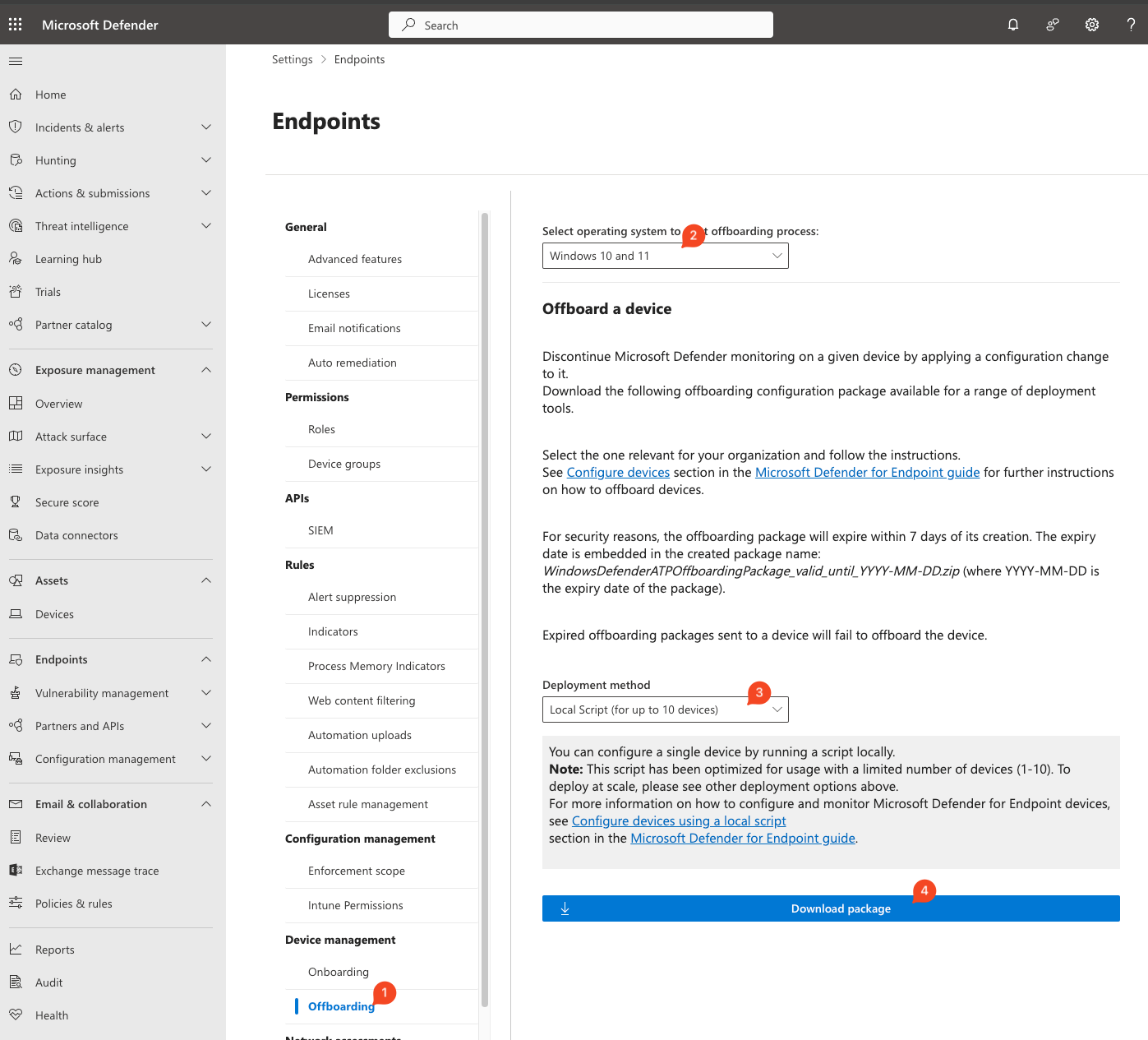Click the Download package button
1148x1040 pixels.
(x=830, y=908)
